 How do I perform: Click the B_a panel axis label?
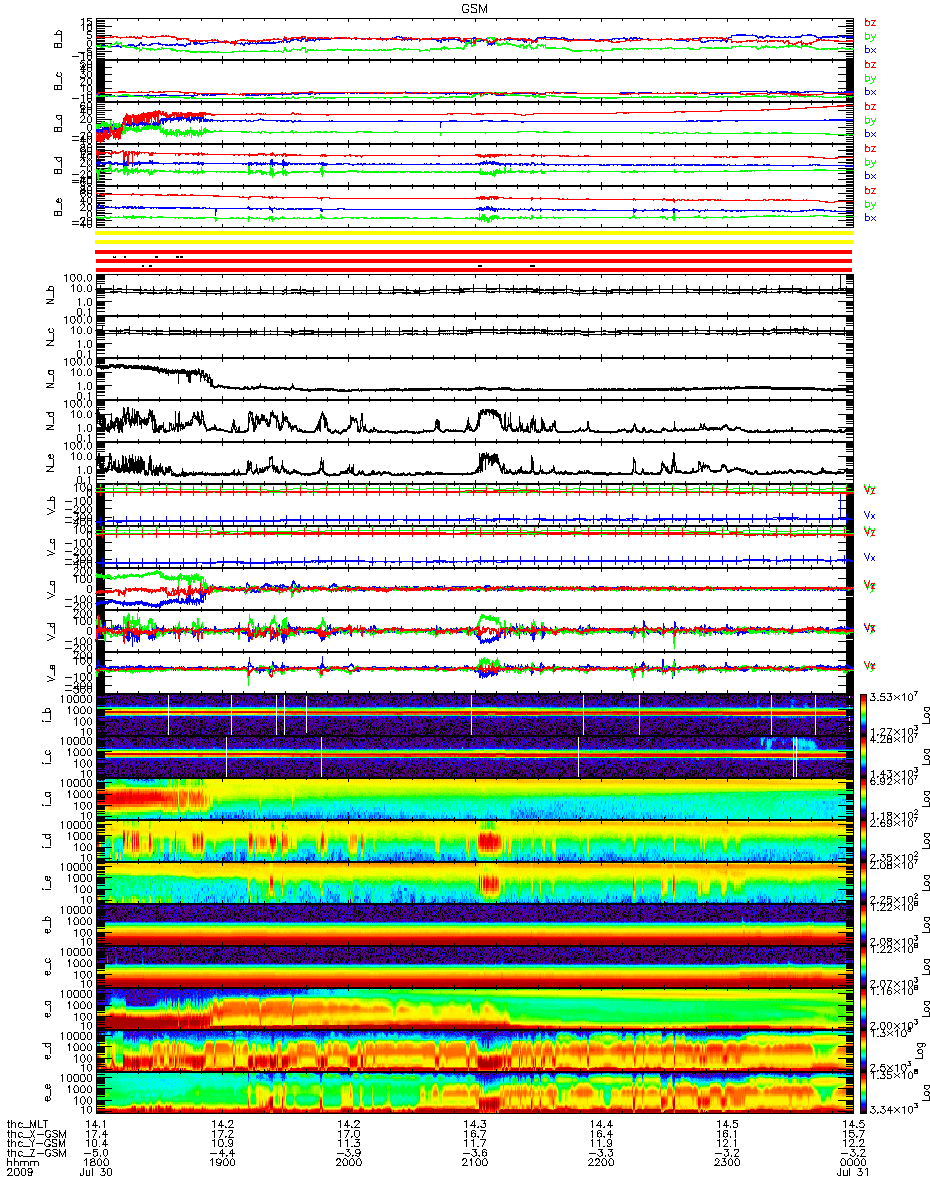[59, 123]
